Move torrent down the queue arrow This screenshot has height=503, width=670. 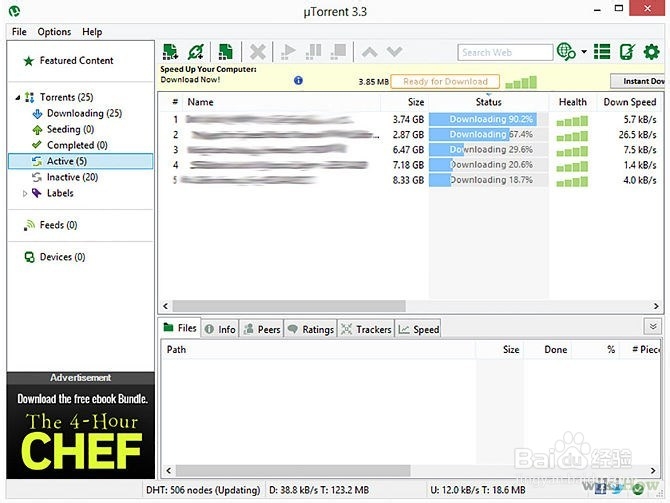[394, 52]
